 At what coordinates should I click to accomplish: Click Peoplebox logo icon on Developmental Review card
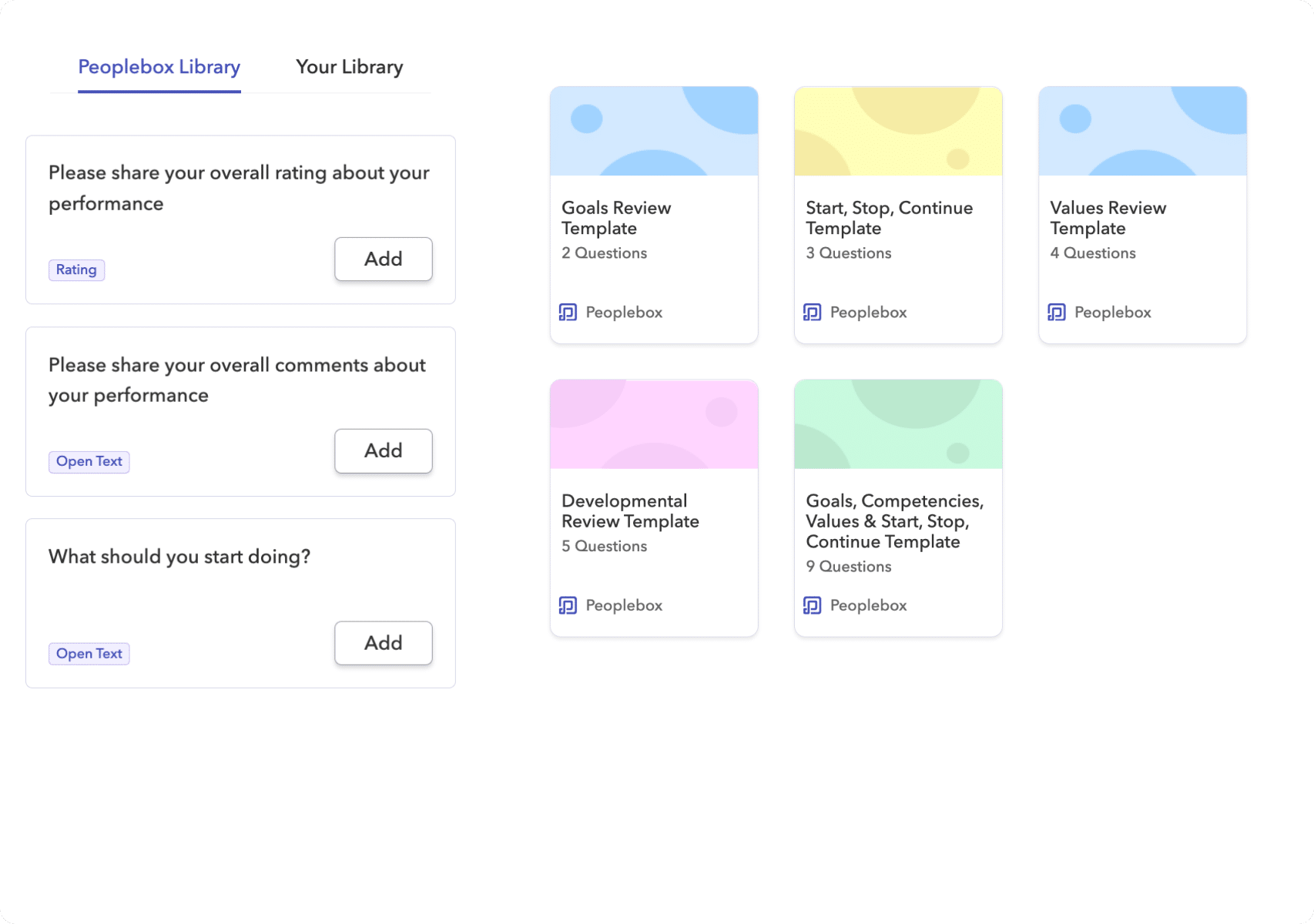568,605
